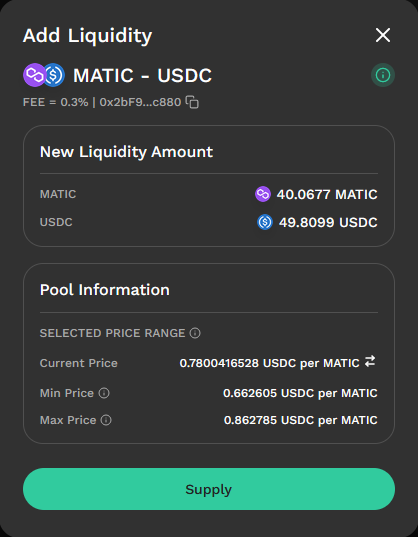418x537 pixels.
Task: Click the New Liquidity Amount heading
Action: (x=126, y=152)
